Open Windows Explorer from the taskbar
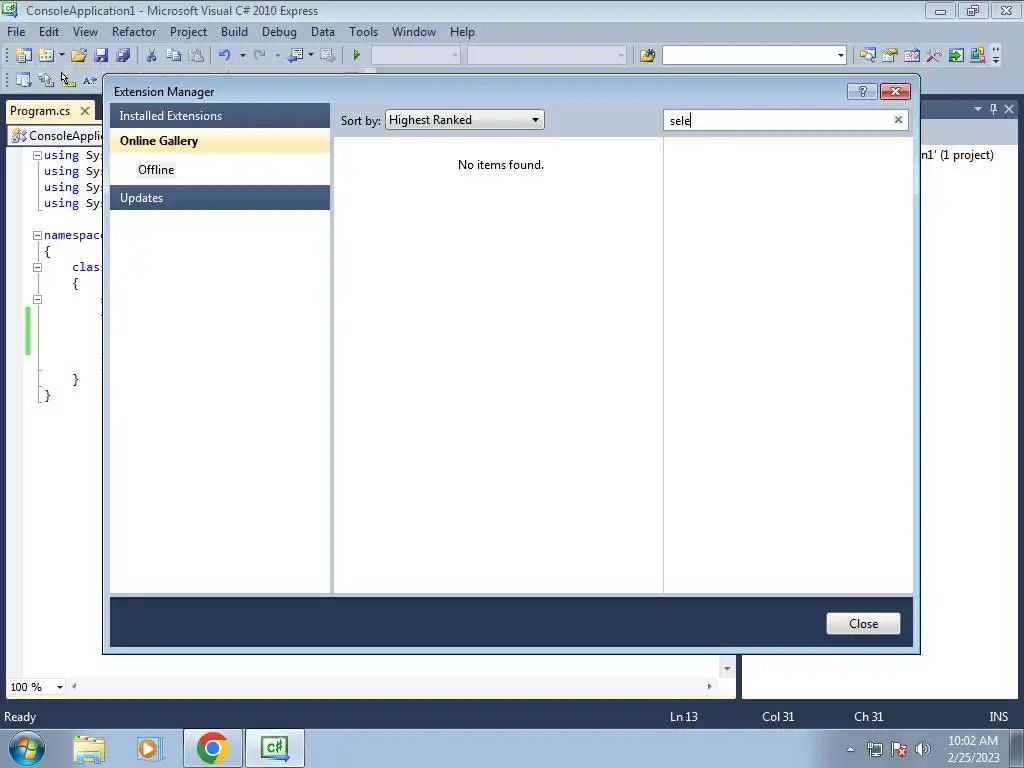The width and height of the screenshot is (1024, 768). click(x=89, y=748)
